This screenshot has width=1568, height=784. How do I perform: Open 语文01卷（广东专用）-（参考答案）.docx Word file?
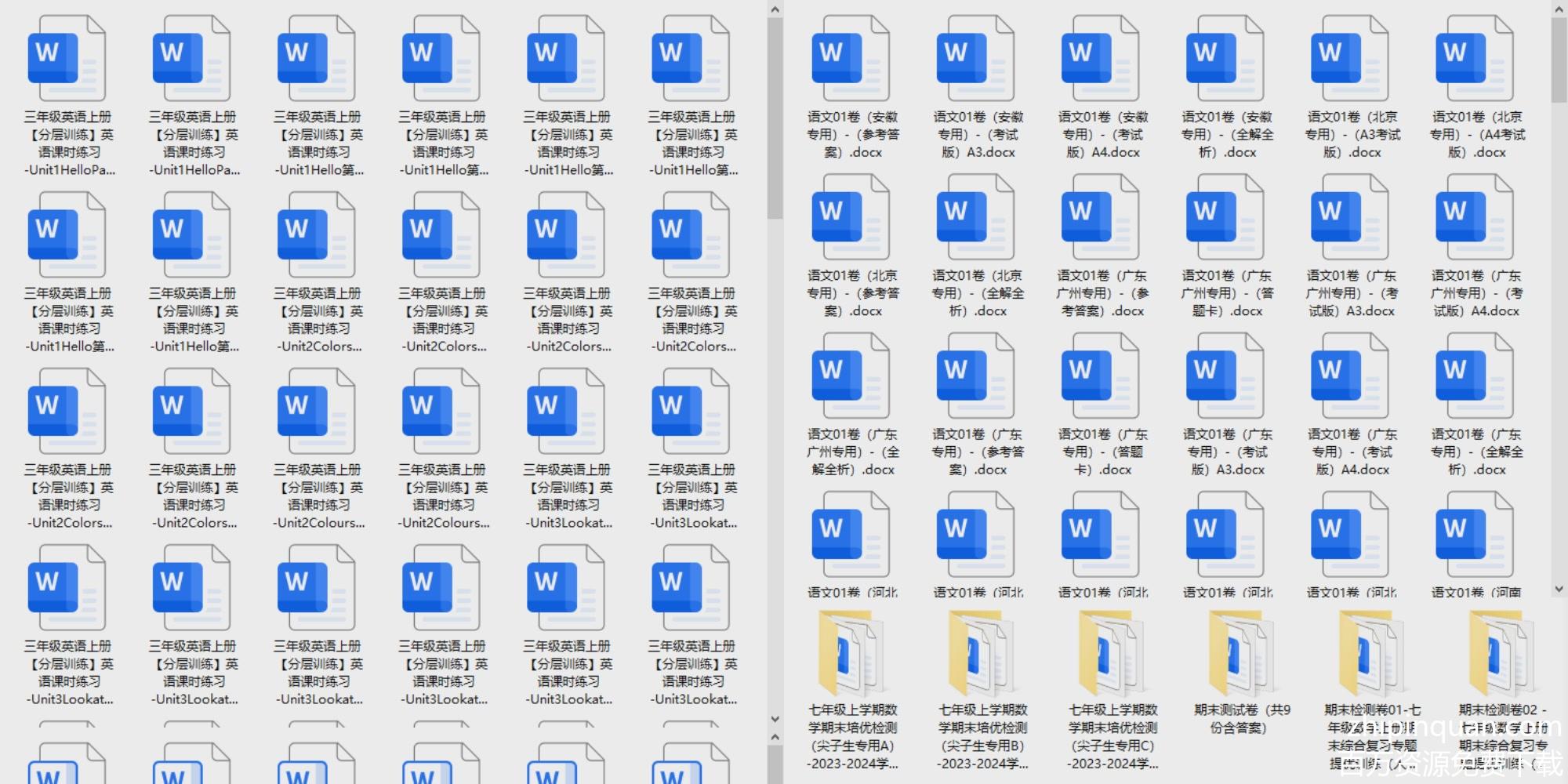[x=976, y=376]
